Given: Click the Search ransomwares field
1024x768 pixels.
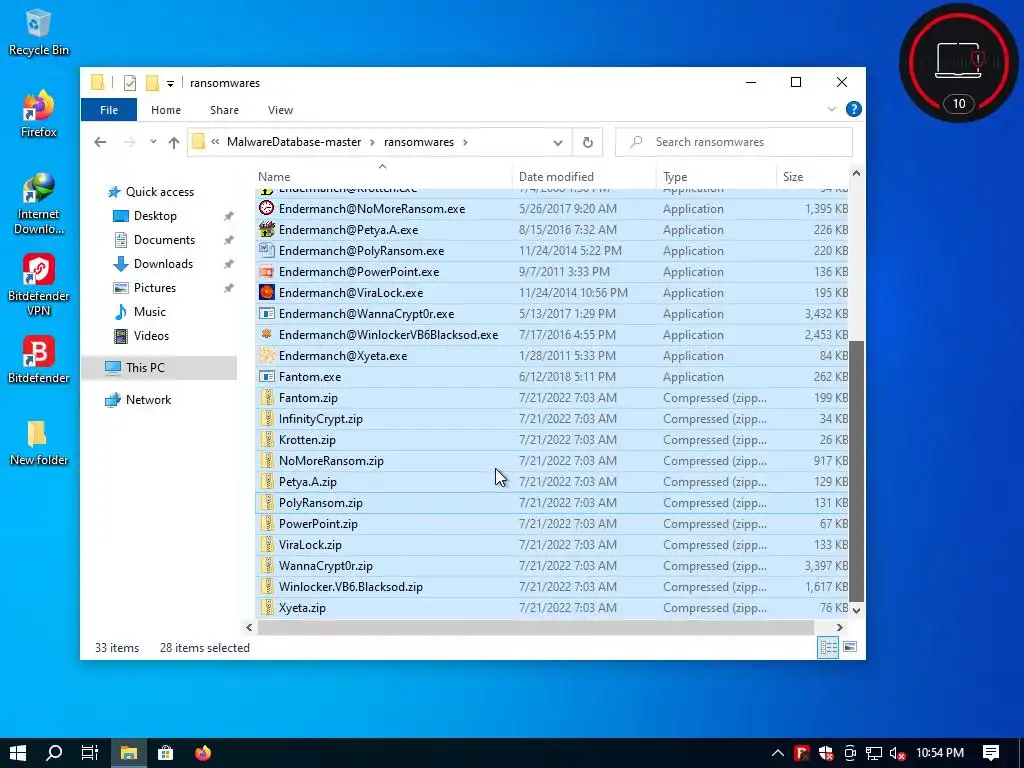Looking at the screenshot, I should click(x=733, y=142).
